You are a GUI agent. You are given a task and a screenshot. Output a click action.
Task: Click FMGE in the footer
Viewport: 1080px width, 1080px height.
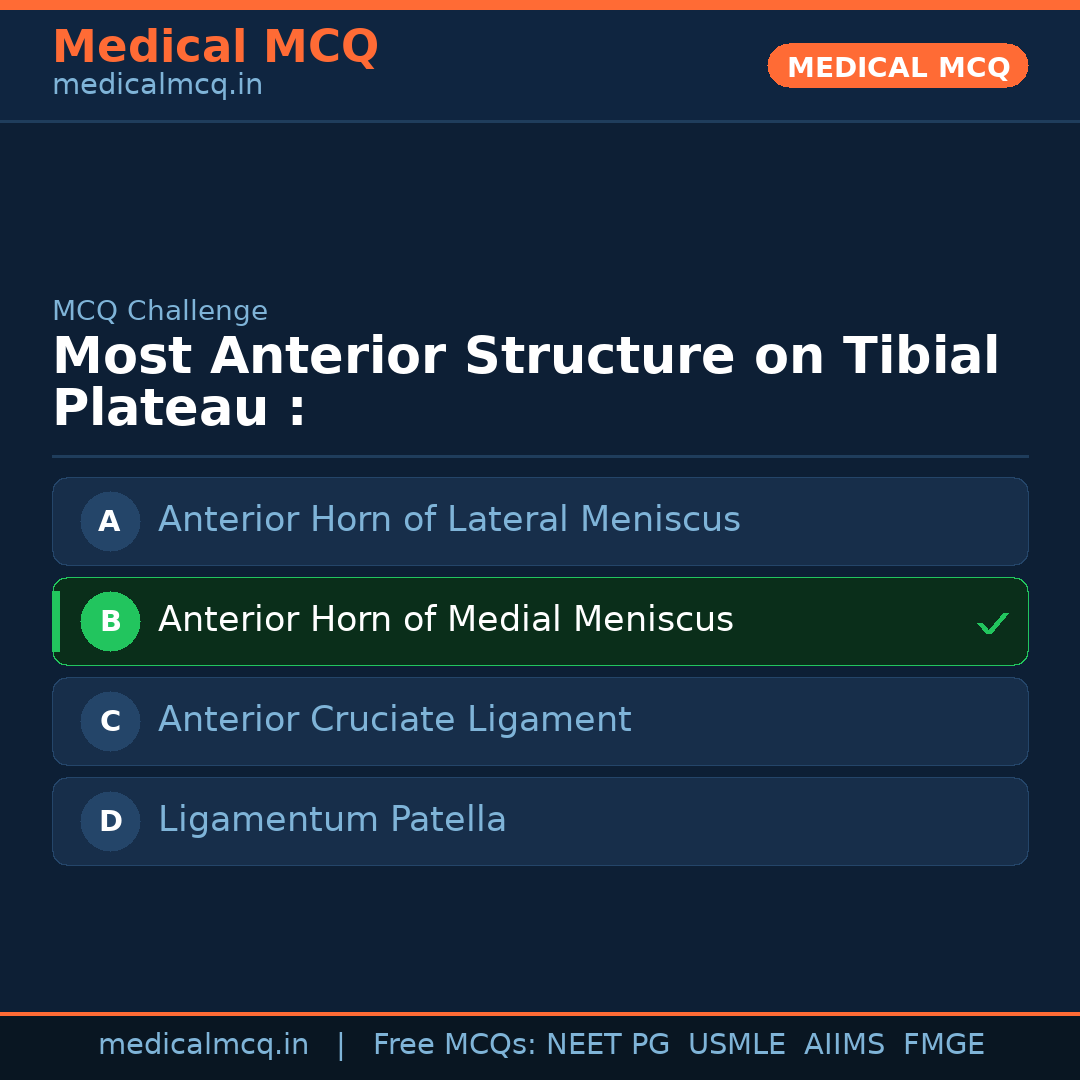[x=943, y=1045]
